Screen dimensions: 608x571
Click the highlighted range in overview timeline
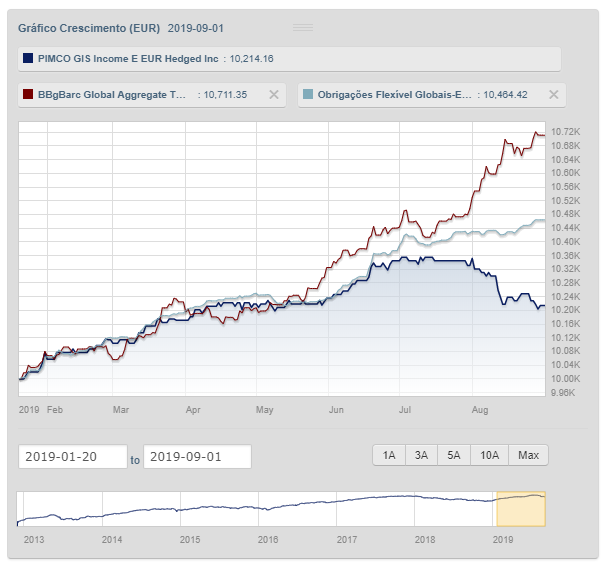pyautogui.click(x=520, y=508)
